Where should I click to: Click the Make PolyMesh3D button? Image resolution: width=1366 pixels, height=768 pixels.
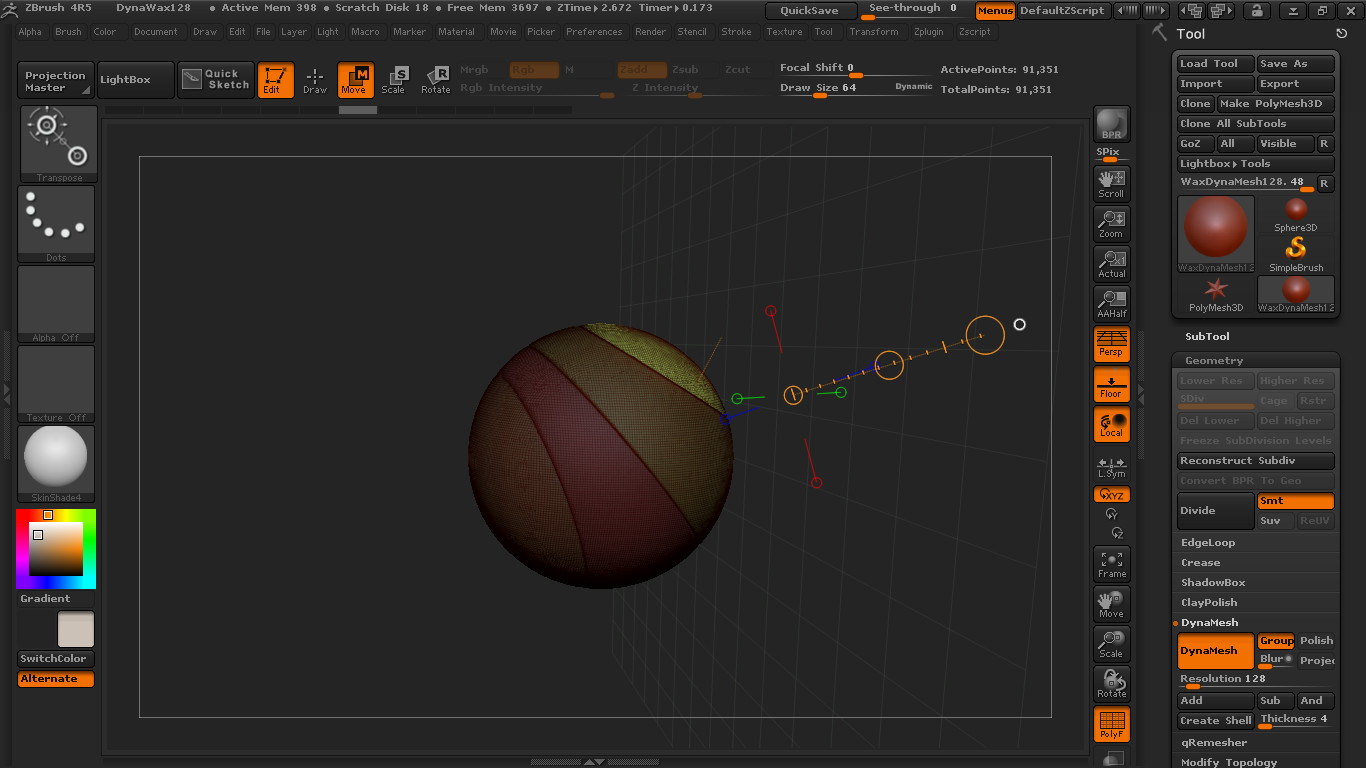point(1275,104)
